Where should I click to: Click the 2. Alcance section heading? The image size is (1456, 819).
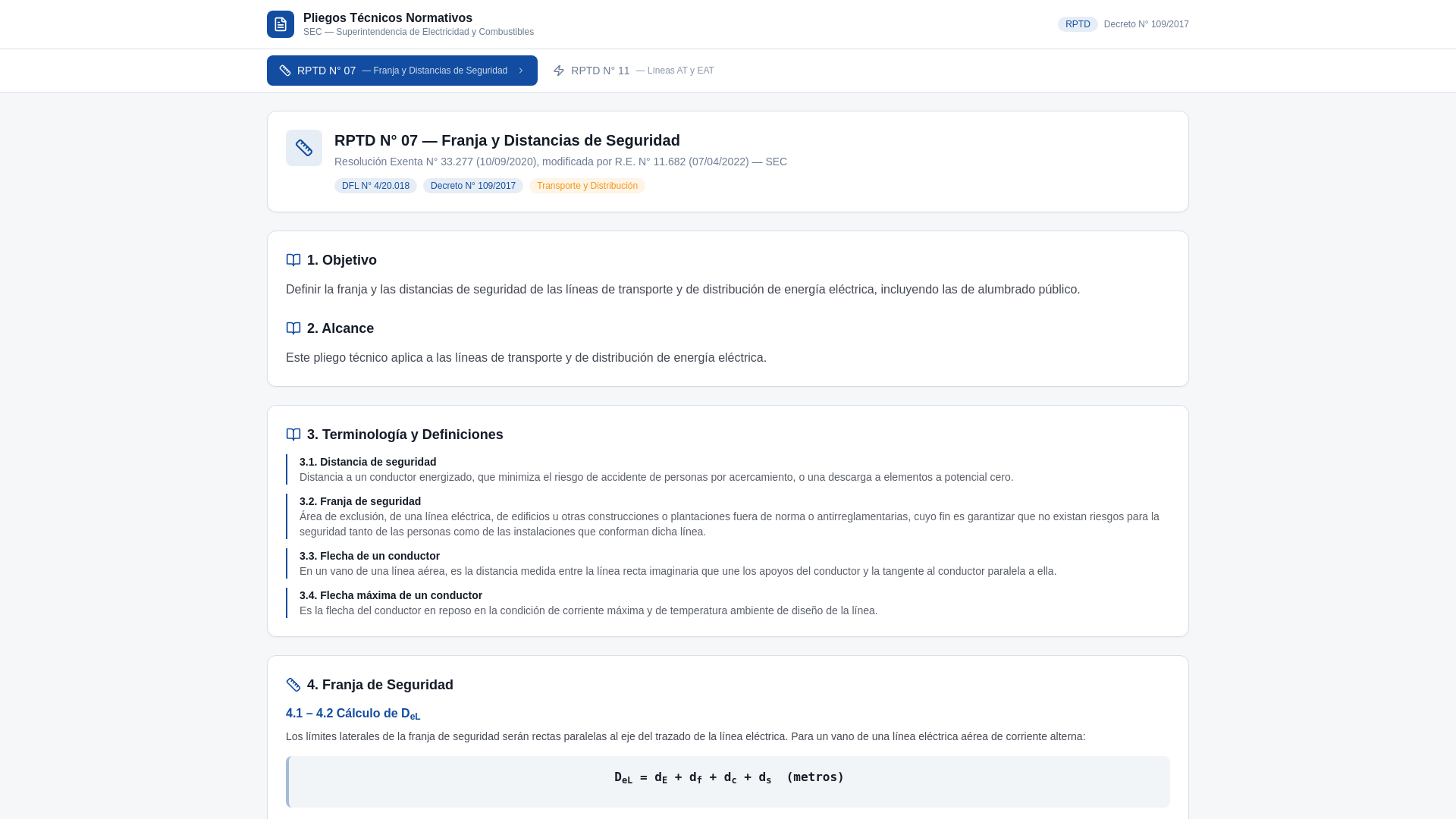340,328
